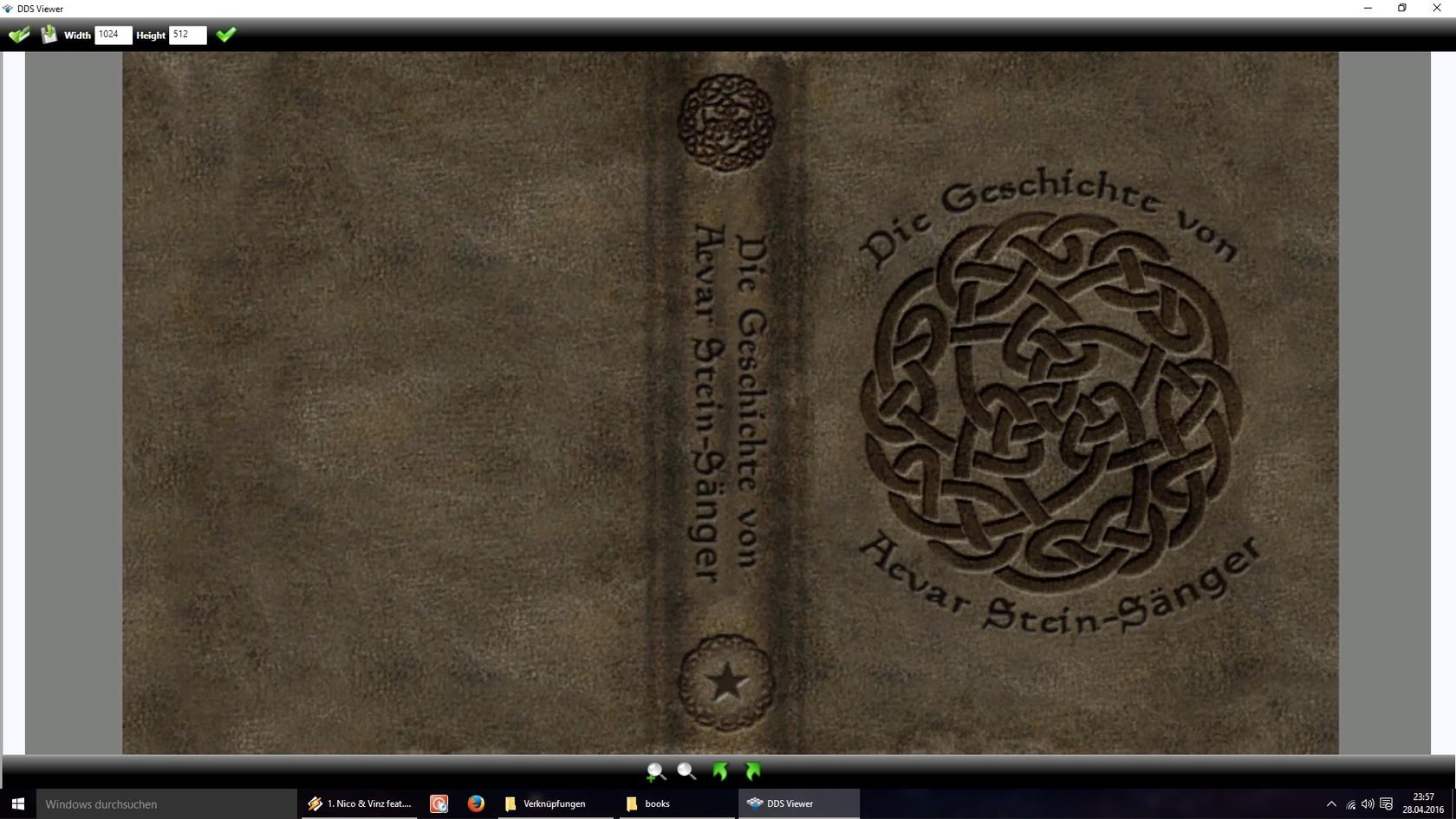Screen dimensions: 1456x819
Task: Rotate the image left
Action: [x=719, y=771]
